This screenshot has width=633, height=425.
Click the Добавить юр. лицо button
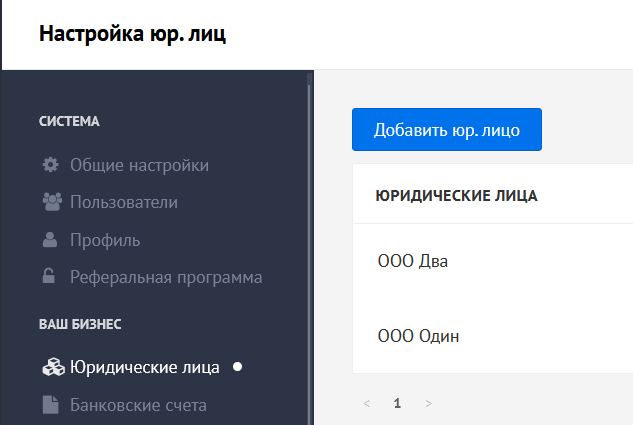click(x=447, y=130)
